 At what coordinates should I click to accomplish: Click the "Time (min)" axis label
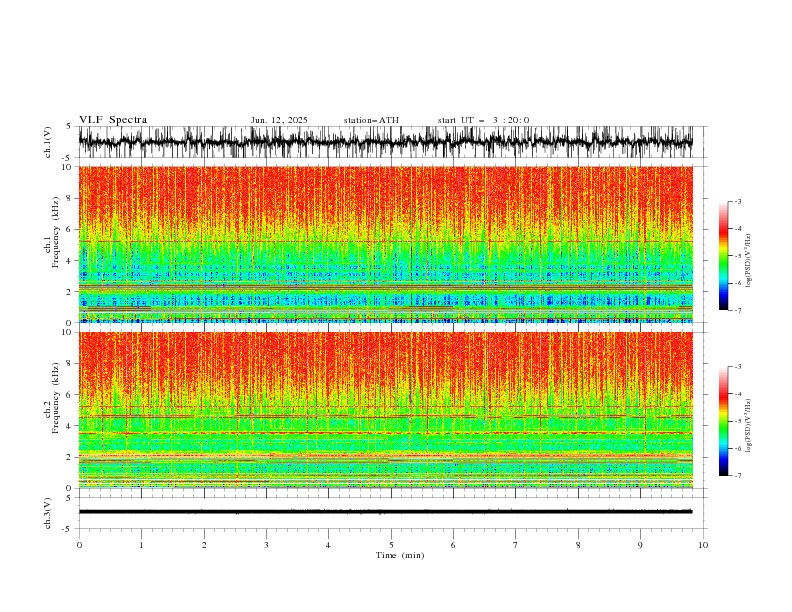[x=400, y=555]
